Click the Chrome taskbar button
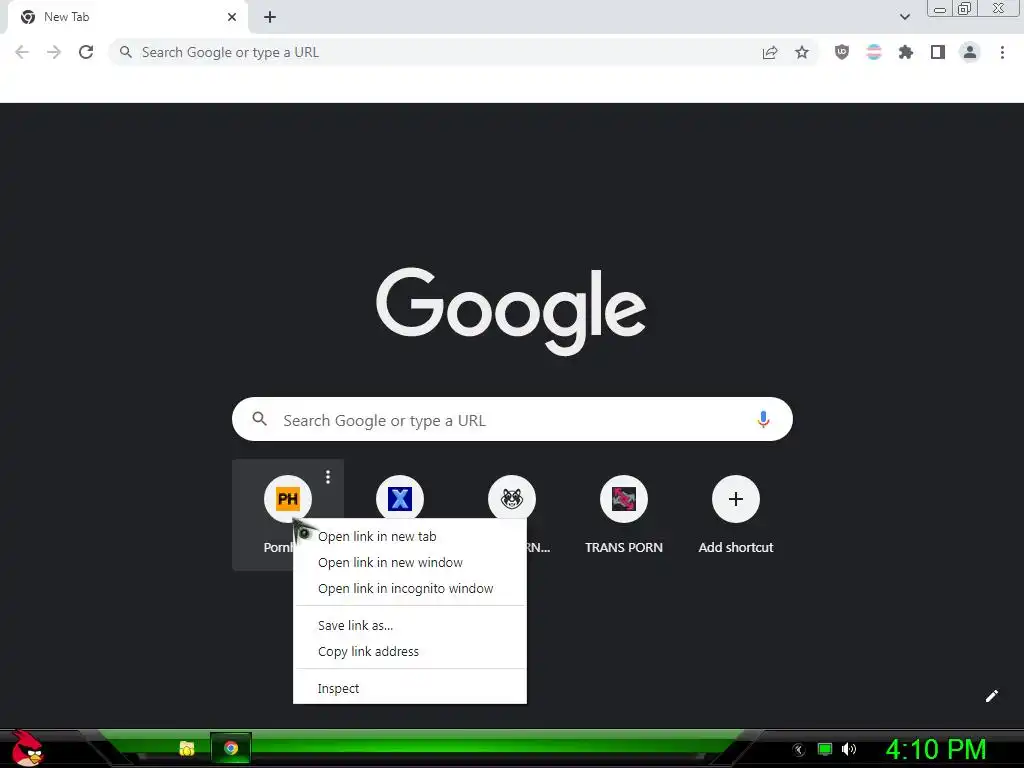 coord(231,748)
